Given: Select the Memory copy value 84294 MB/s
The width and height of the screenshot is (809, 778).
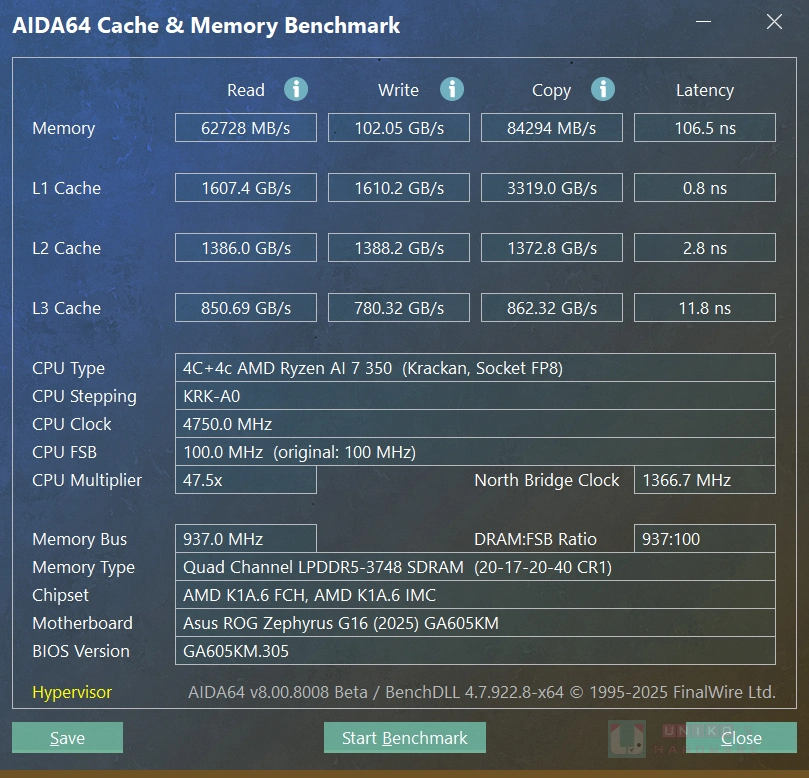Looking at the screenshot, I should point(552,128).
